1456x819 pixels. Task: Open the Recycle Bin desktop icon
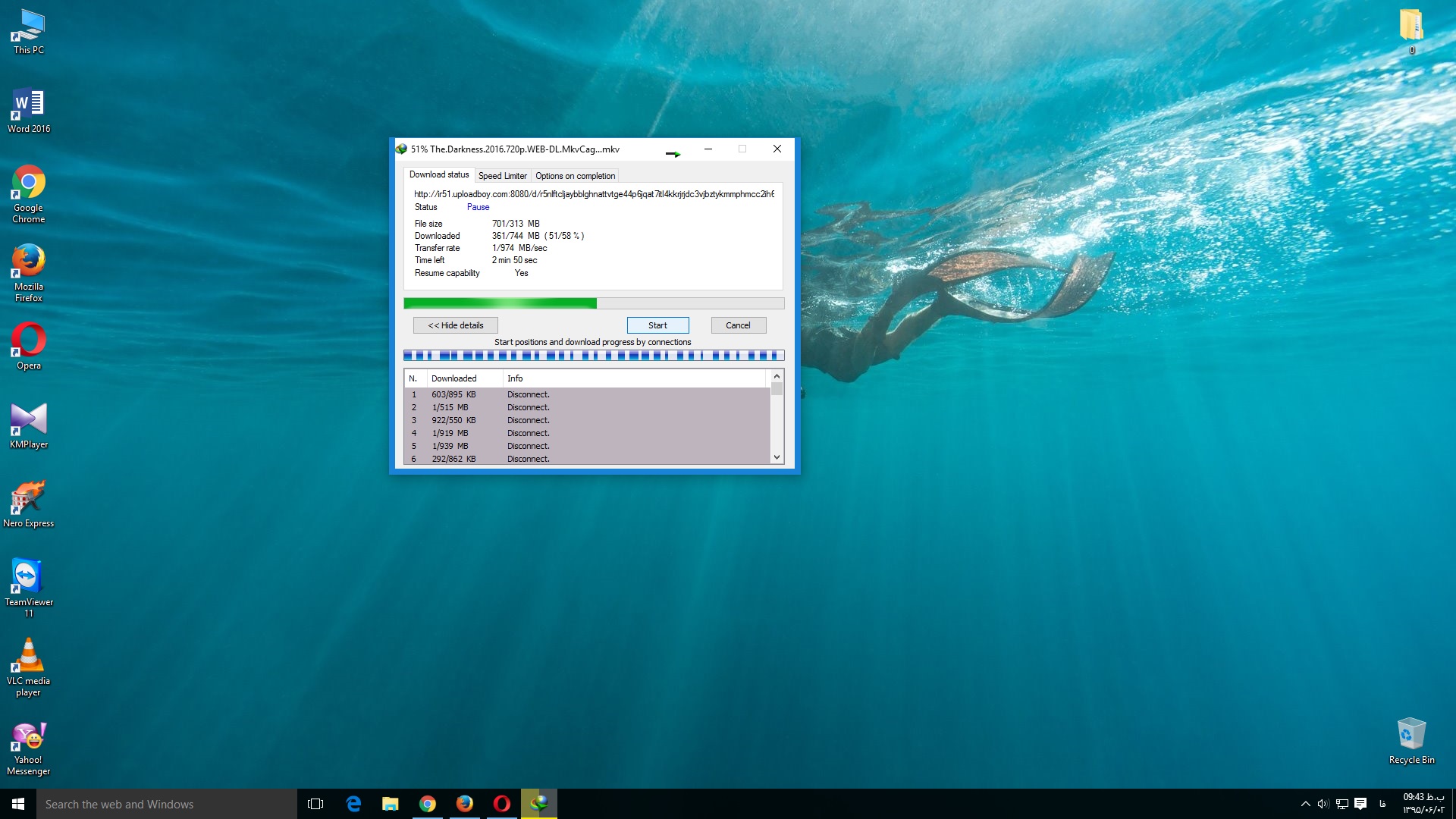[x=1411, y=741]
